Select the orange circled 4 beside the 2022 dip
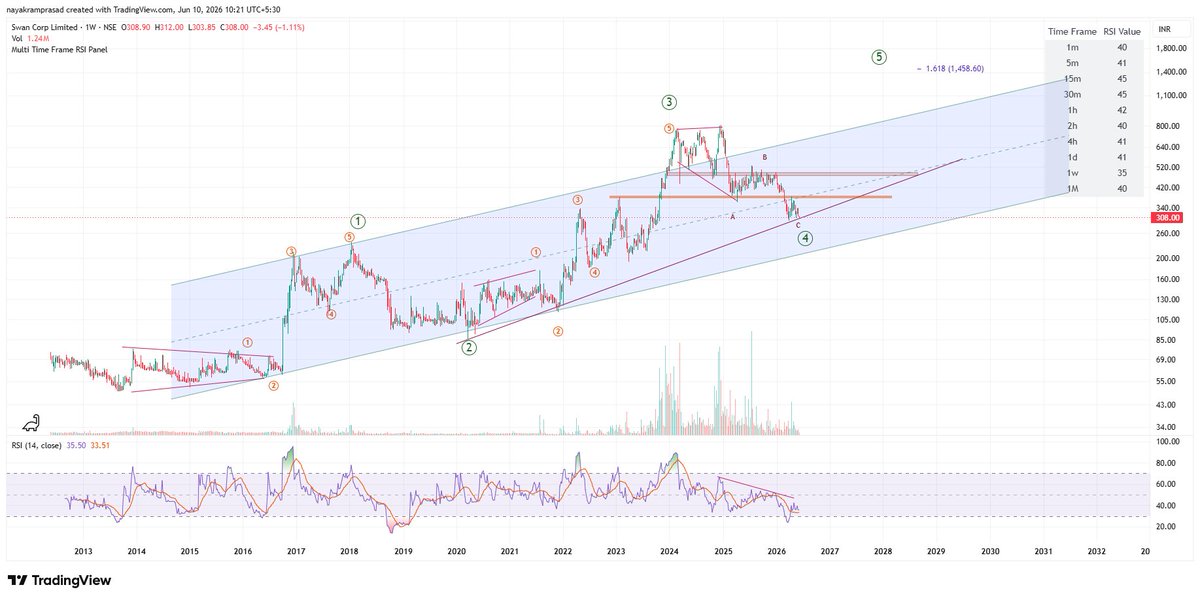This screenshot has height=600, width=1200. click(594, 272)
